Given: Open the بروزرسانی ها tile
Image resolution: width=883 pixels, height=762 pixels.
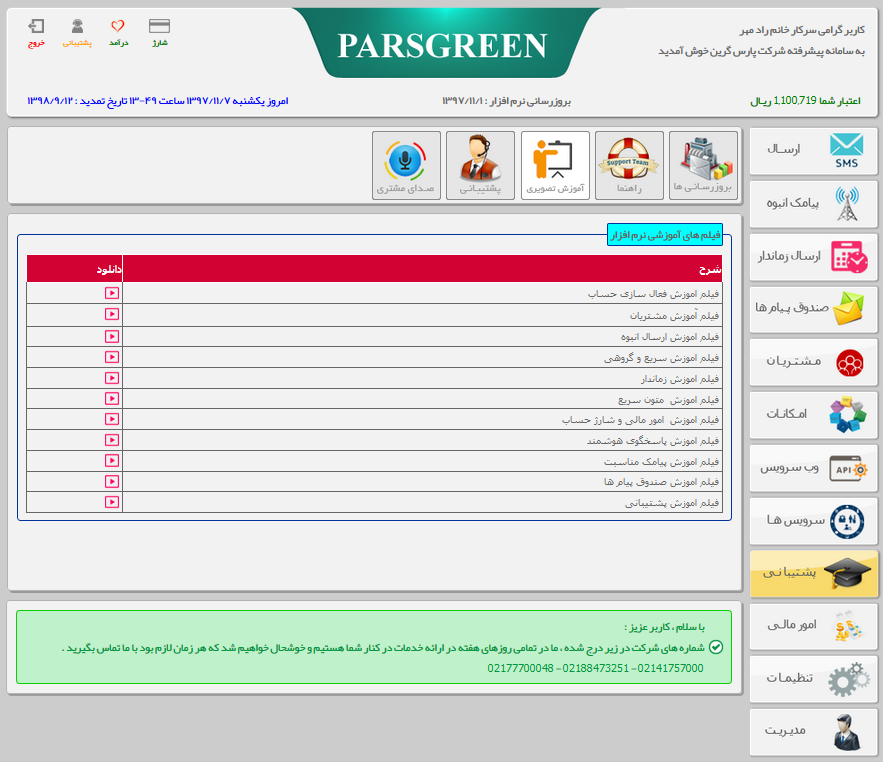Looking at the screenshot, I should (703, 166).
